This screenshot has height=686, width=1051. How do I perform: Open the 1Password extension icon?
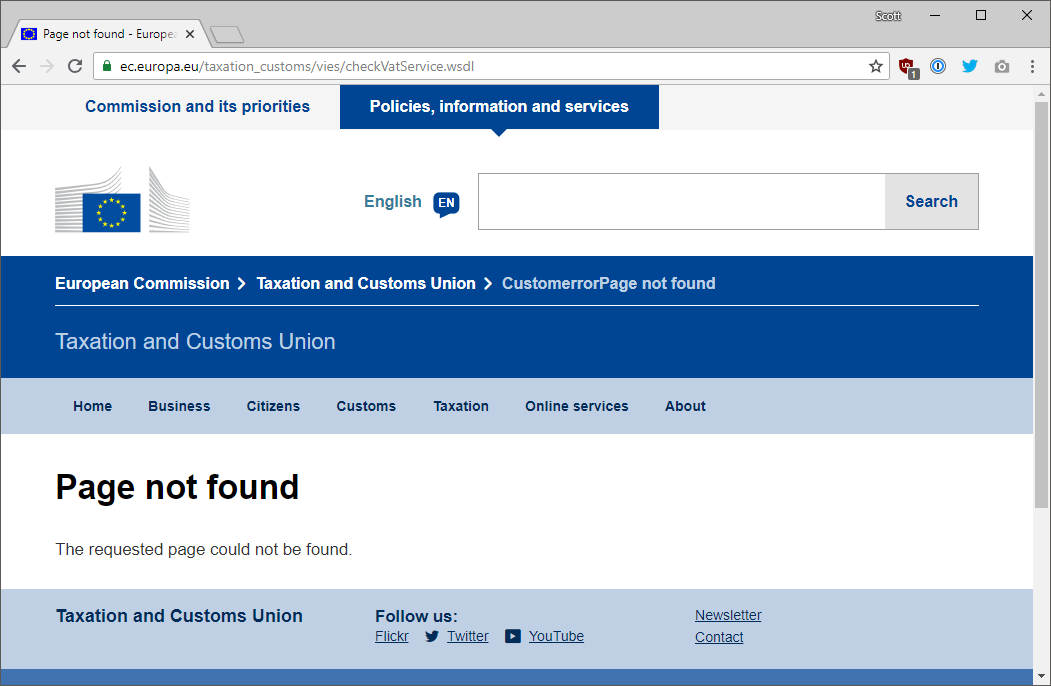(x=938, y=66)
